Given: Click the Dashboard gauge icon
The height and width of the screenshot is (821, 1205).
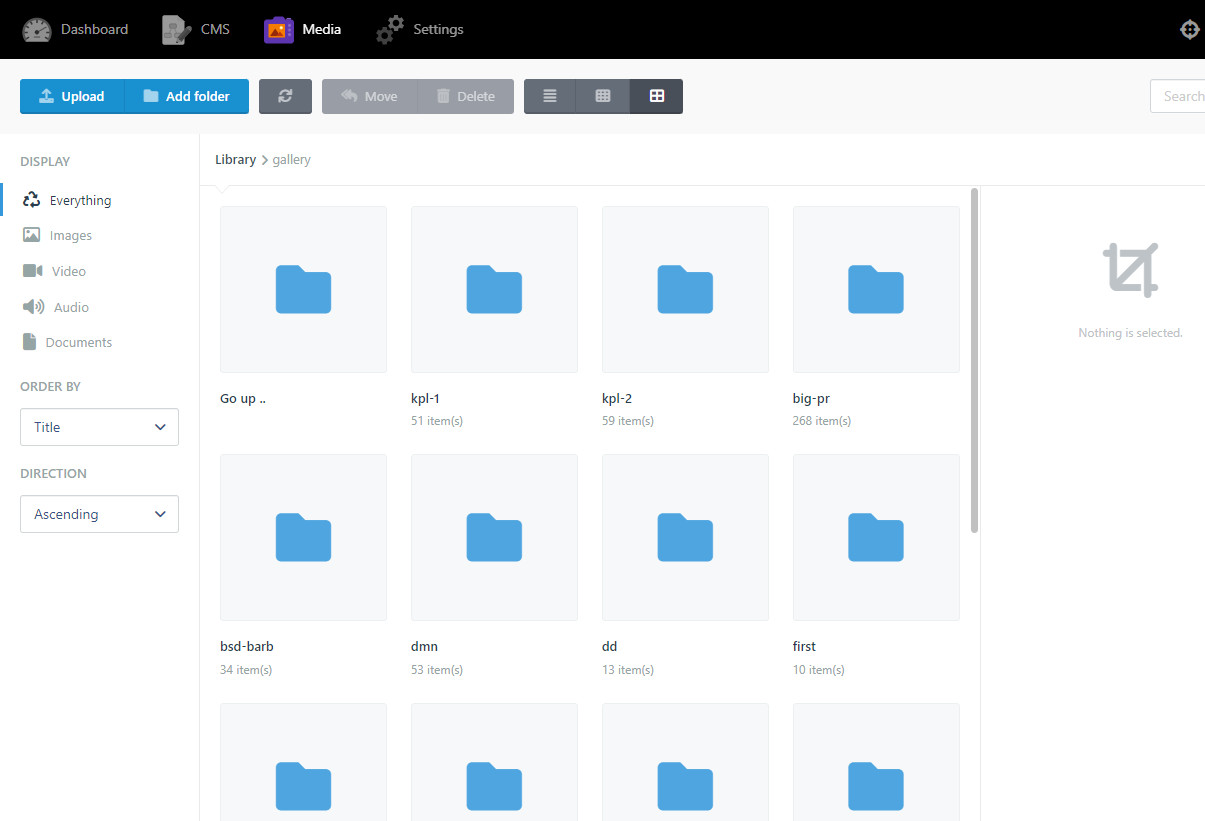Looking at the screenshot, I should 37,30.
